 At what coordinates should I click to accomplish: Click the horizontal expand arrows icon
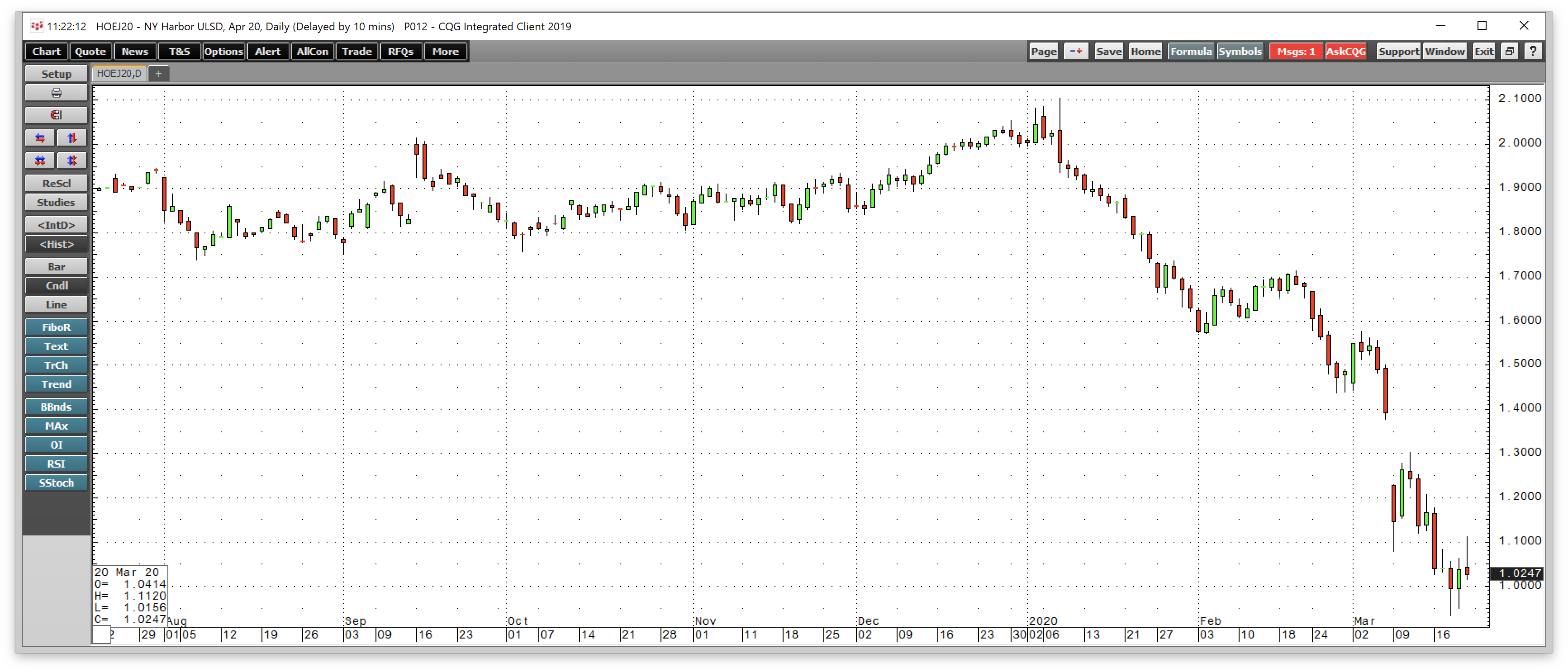pos(40,138)
